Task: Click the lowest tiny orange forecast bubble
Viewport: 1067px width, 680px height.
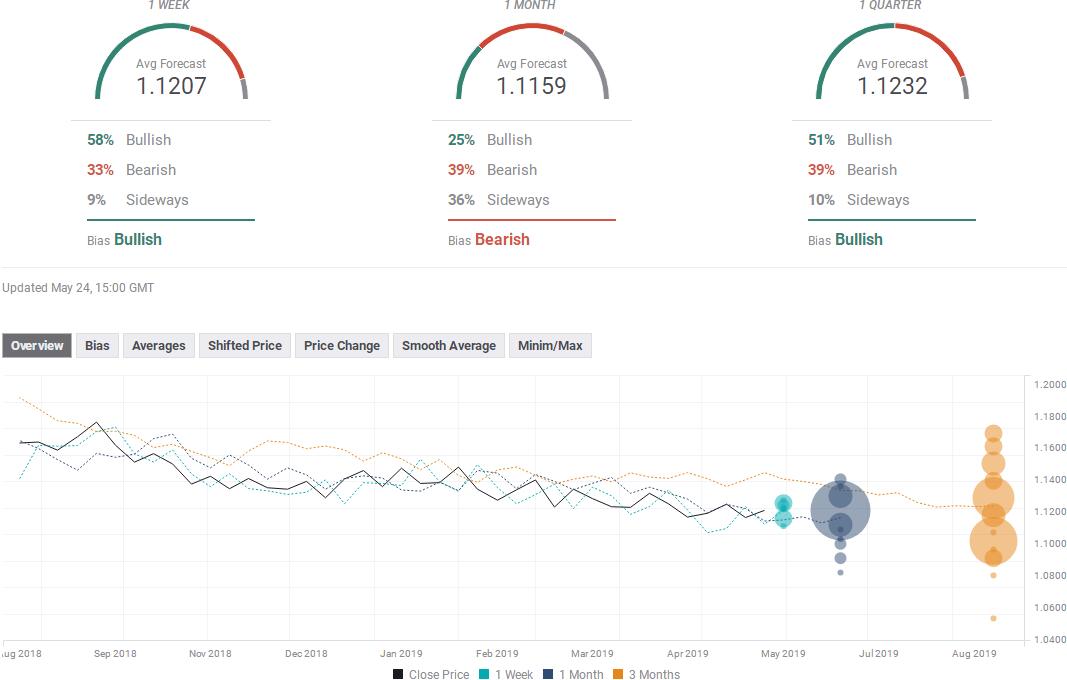Action: (x=993, y=618)
